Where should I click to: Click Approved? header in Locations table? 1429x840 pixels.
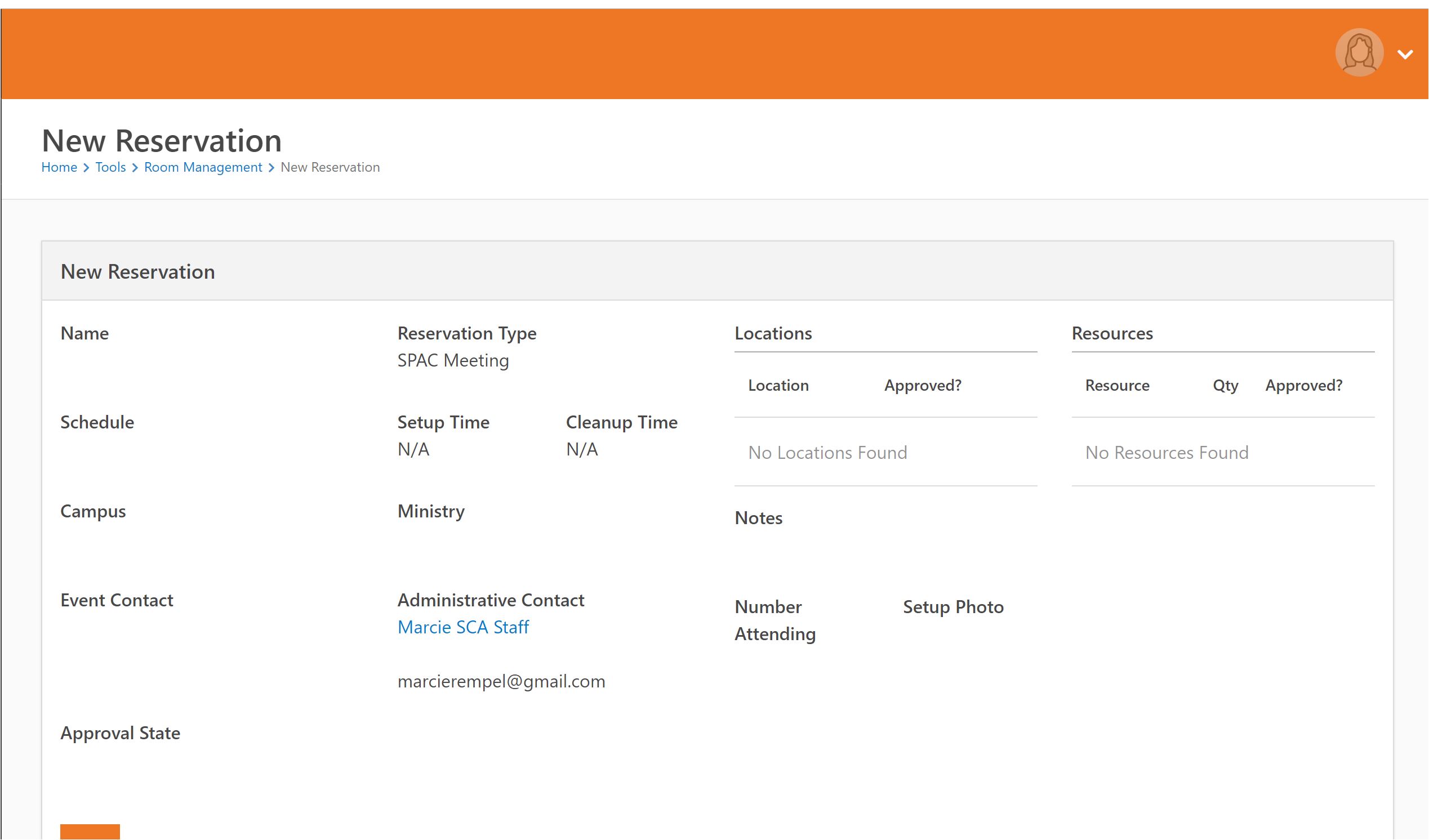(923, 386)
